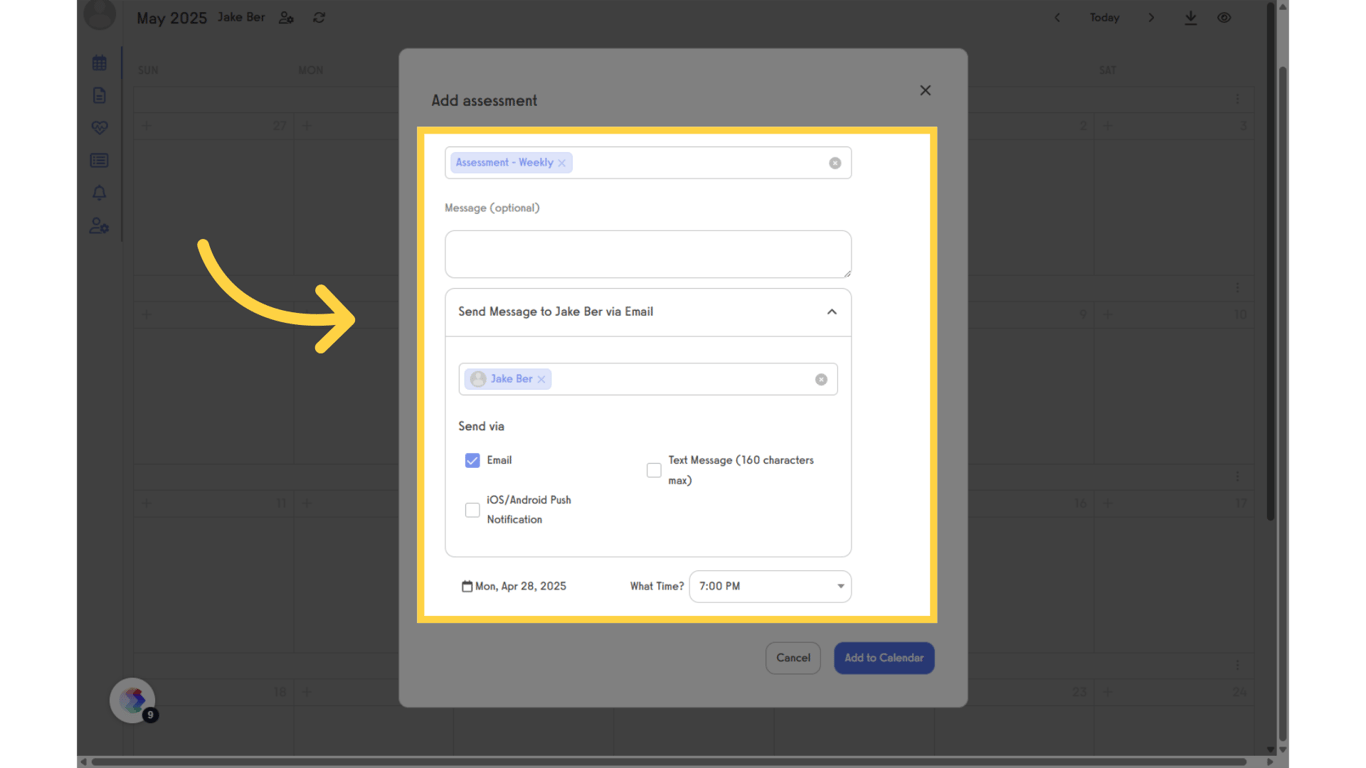Select the heart wellness sidebar icon
This screenshot has height=768, width=1366.
tap(98, 127)
